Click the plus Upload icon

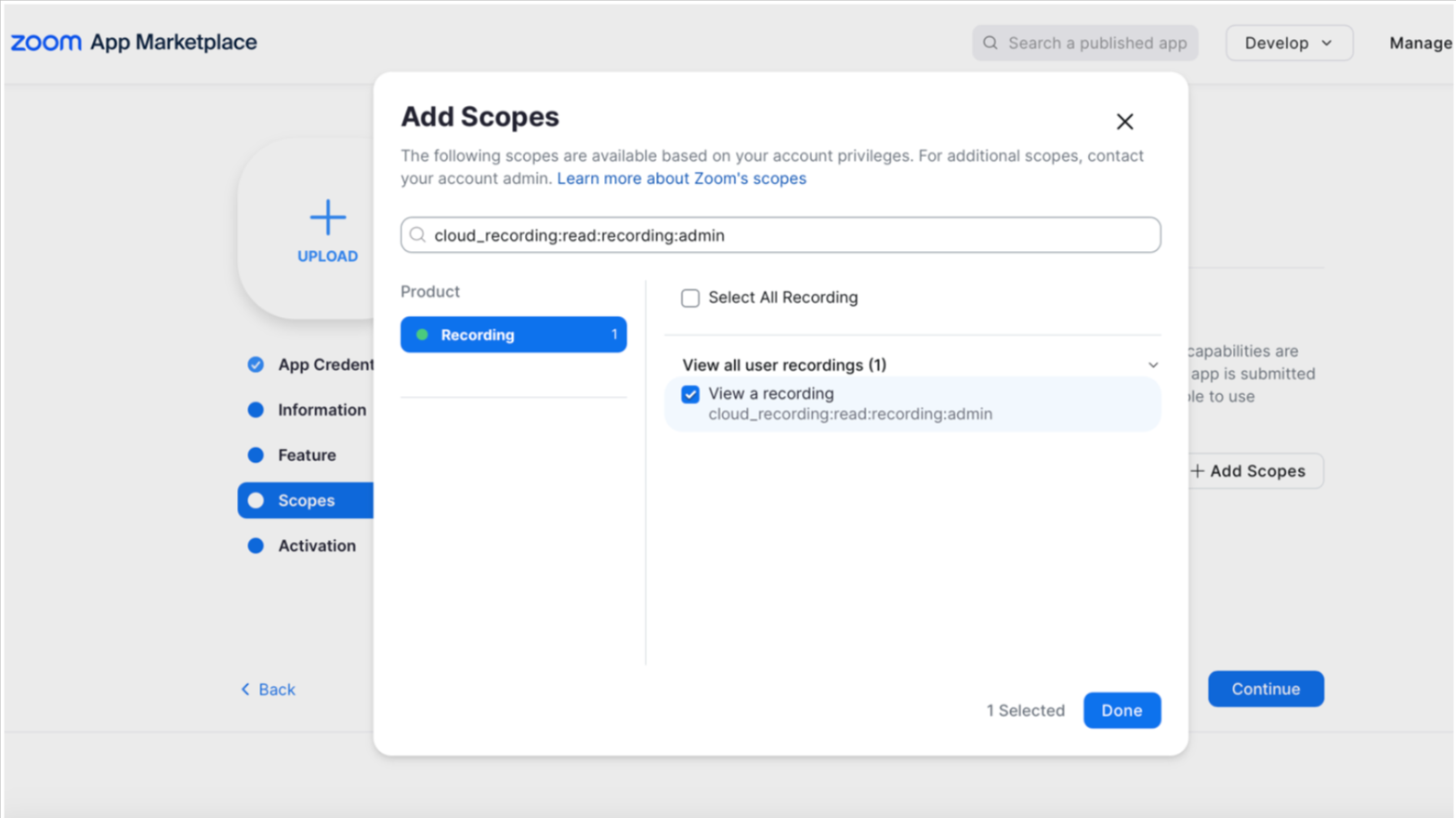pyautogui.click(x=327, y=218)
